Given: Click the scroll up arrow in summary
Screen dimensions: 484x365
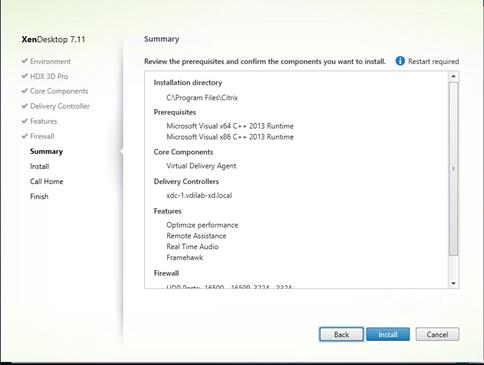Looking at the screenshot, I should point(453,76).
